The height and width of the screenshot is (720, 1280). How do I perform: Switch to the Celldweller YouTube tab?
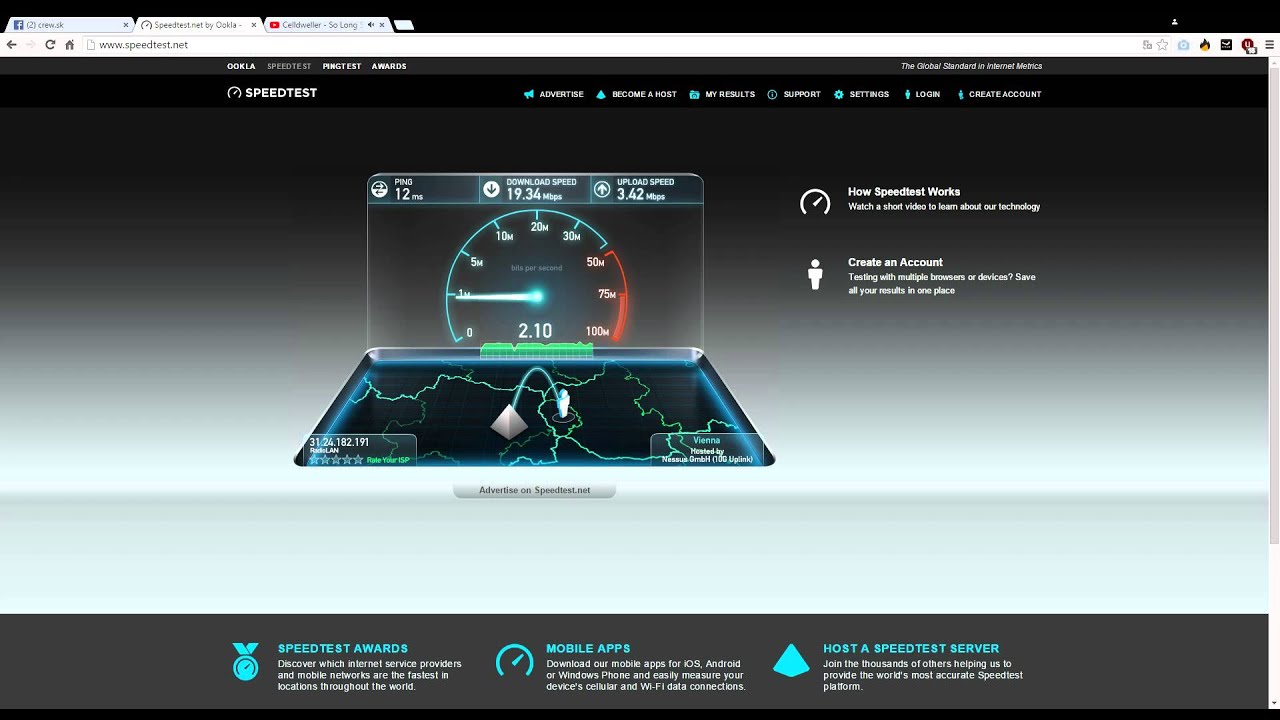click(x=327, y=25)
